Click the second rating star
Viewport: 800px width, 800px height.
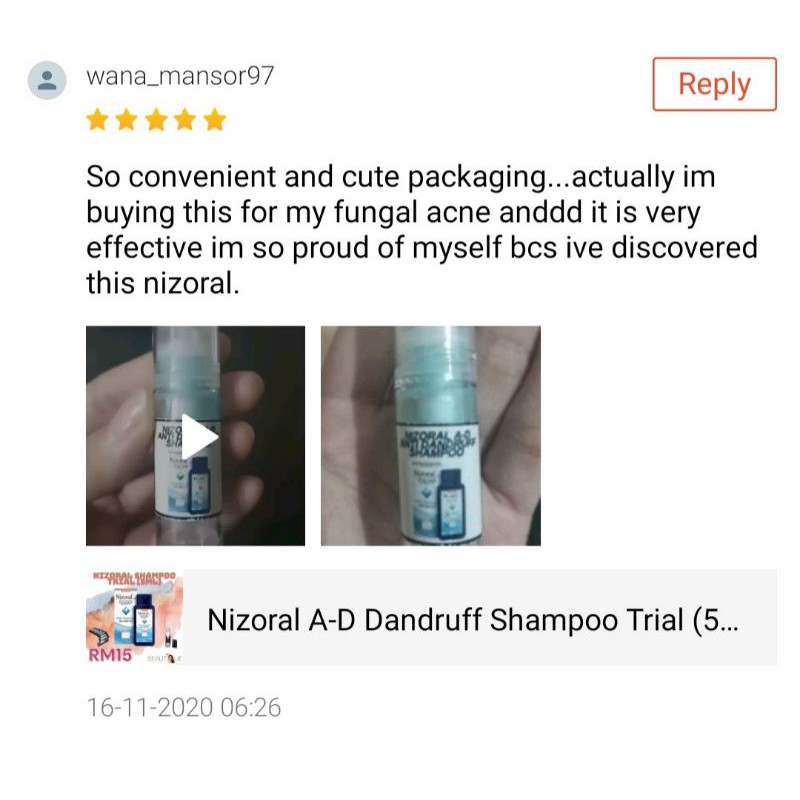pyautogui.click(x=127, y=120)
